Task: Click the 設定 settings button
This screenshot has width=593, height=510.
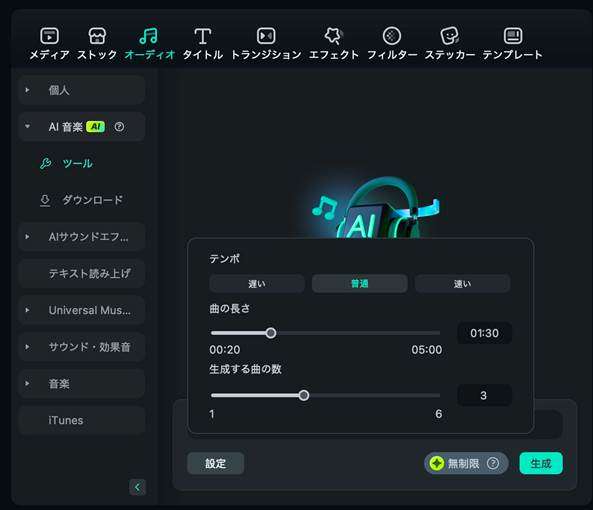Action: coord(216,463)
